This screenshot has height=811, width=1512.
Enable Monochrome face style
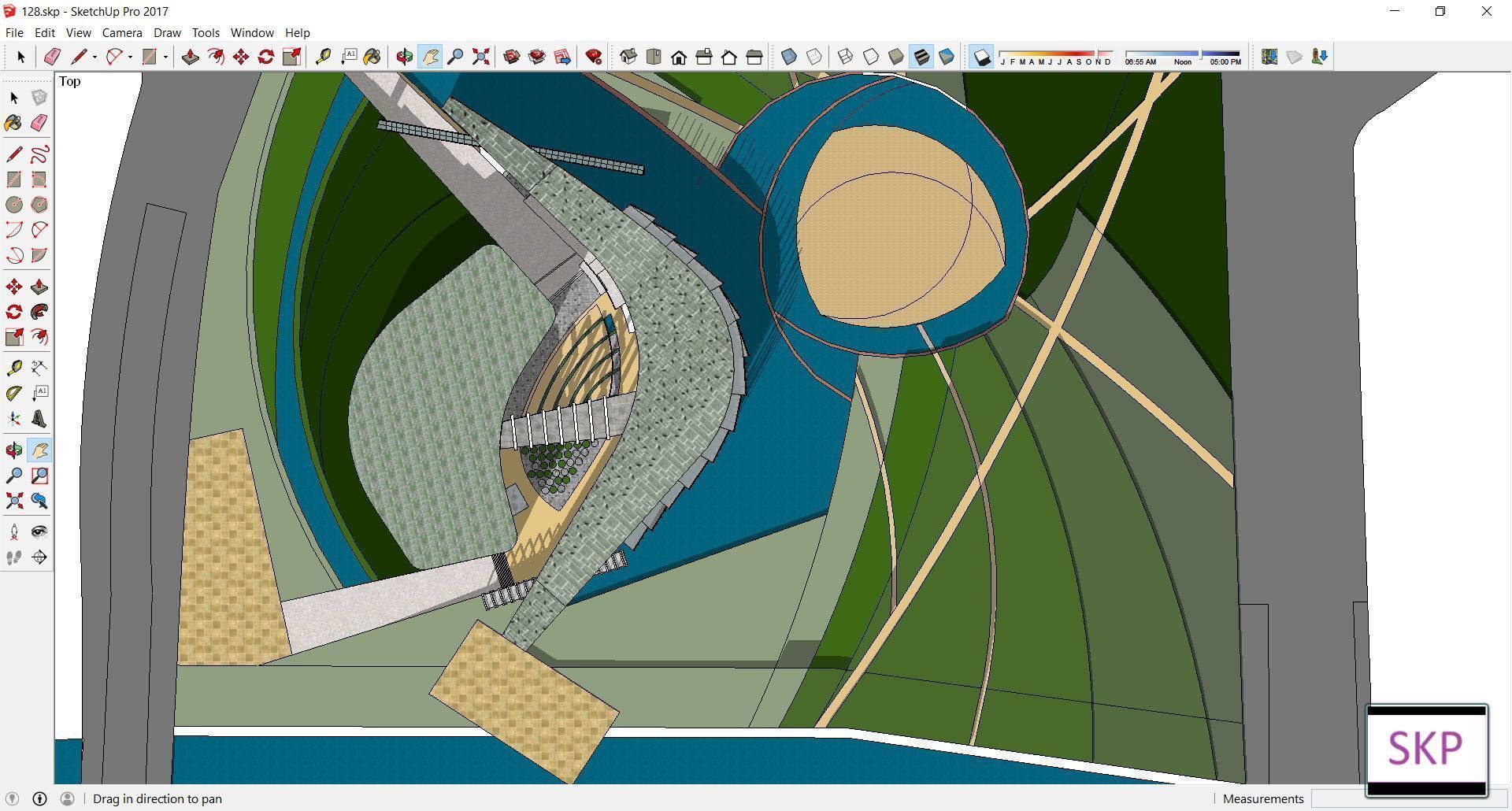point(947,57)
